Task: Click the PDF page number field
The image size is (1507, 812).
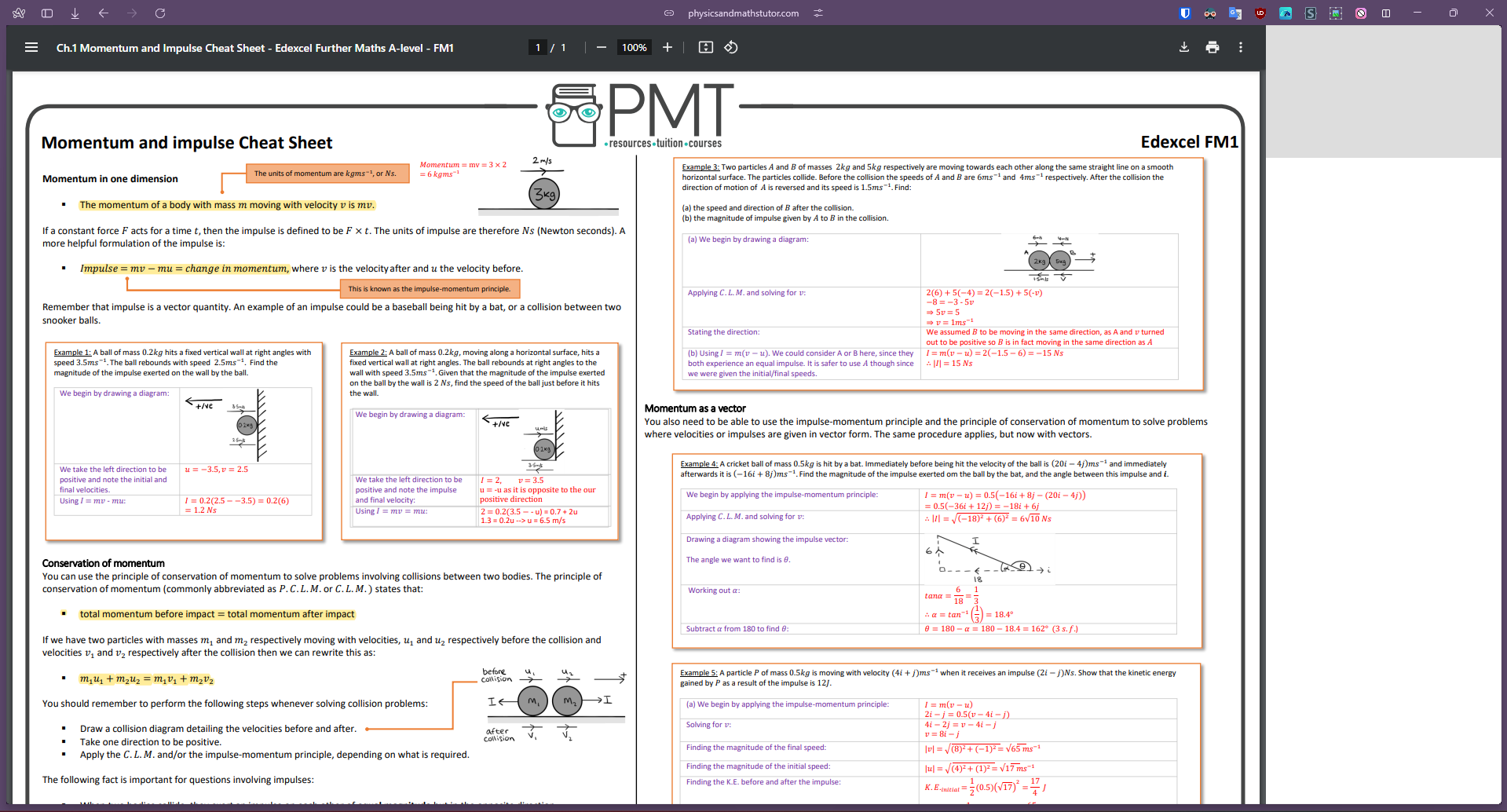Action: (538, 47)
